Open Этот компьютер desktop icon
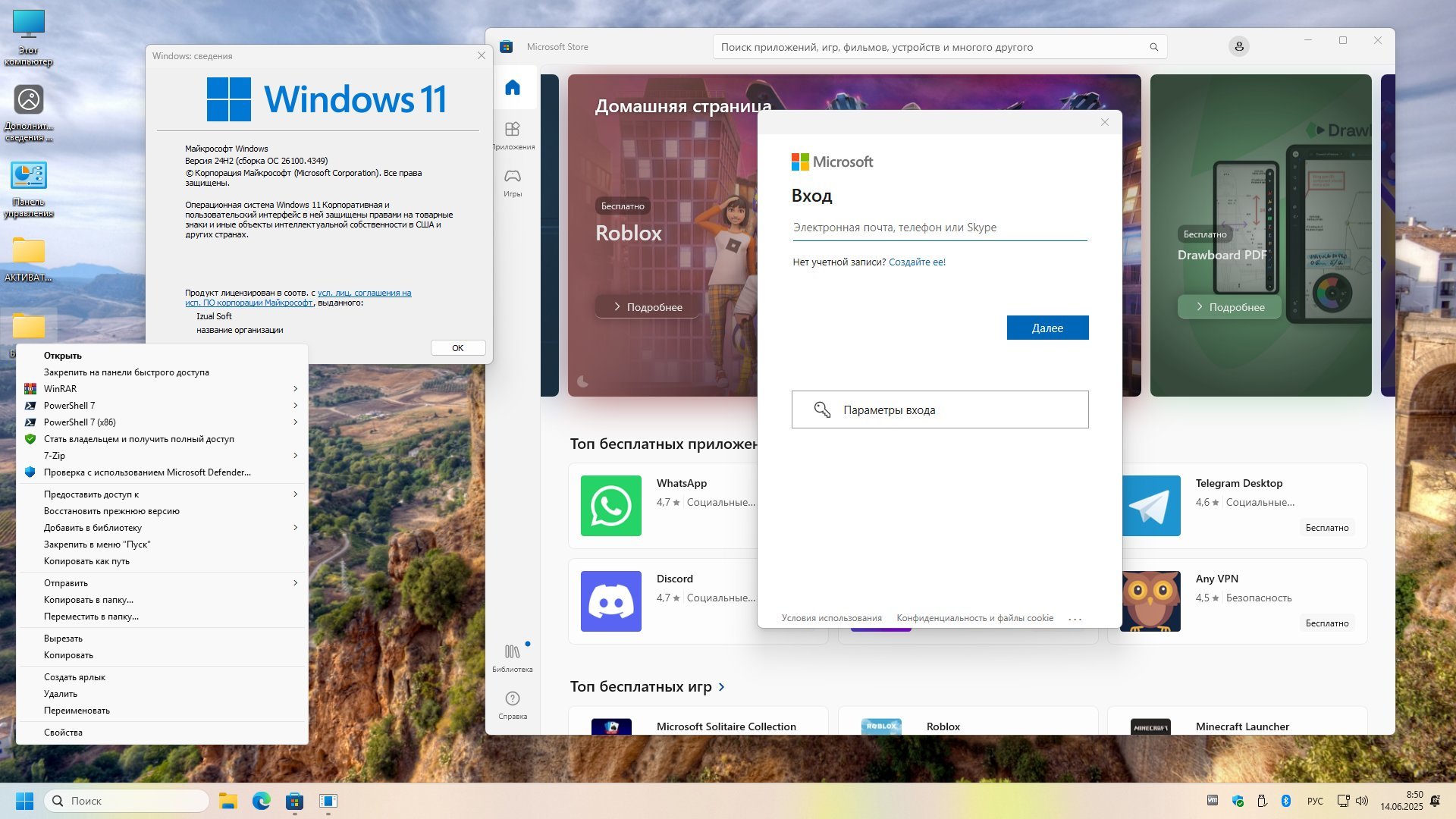The height and width of the screenshot is (819, 1456). point(29,38)
